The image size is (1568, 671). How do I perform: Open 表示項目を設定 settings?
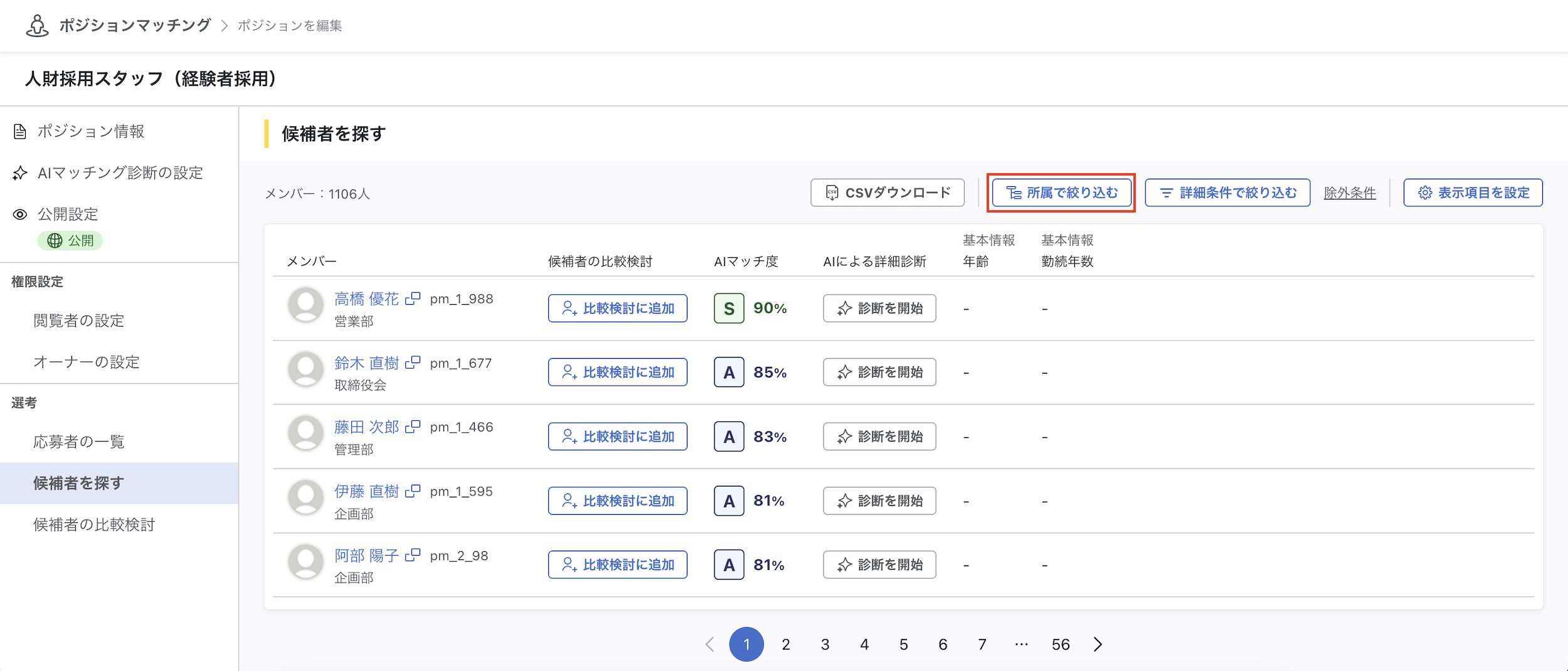coord(1473,193)
